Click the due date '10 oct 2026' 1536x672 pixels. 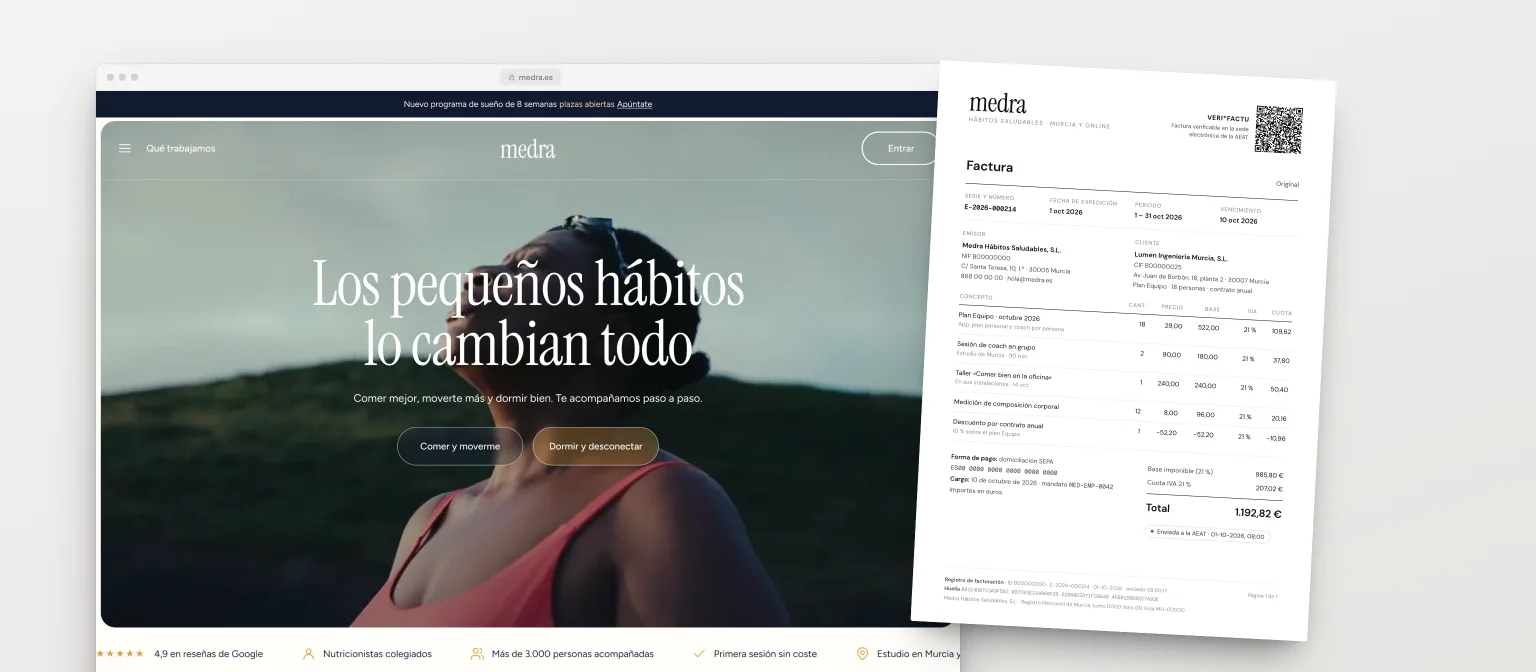[1238, 220]
